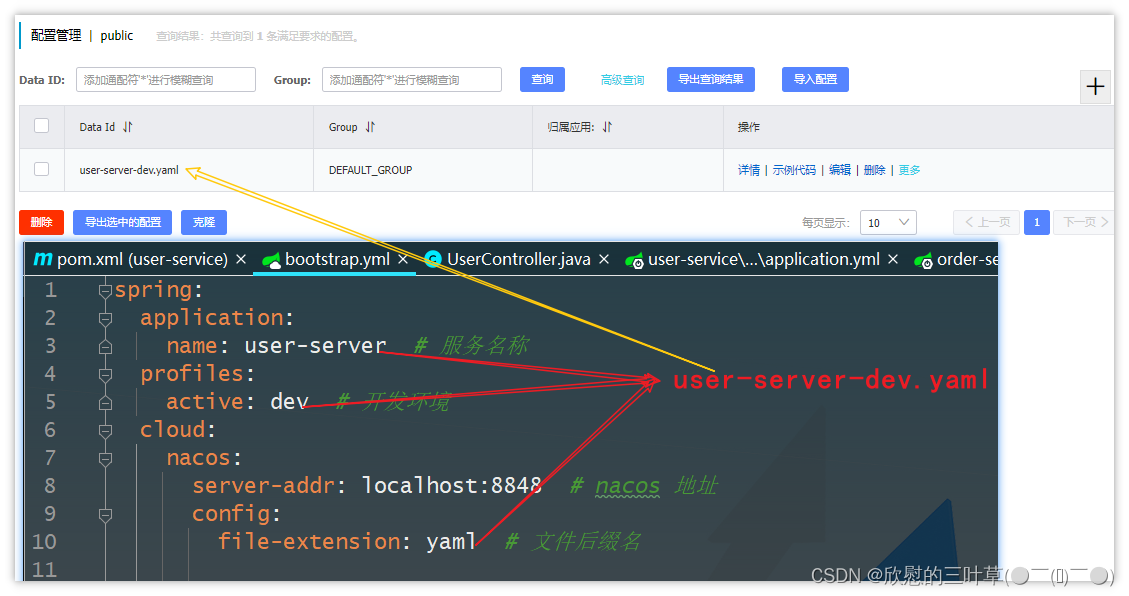Close the UserController.java tab

click(604, 259)
